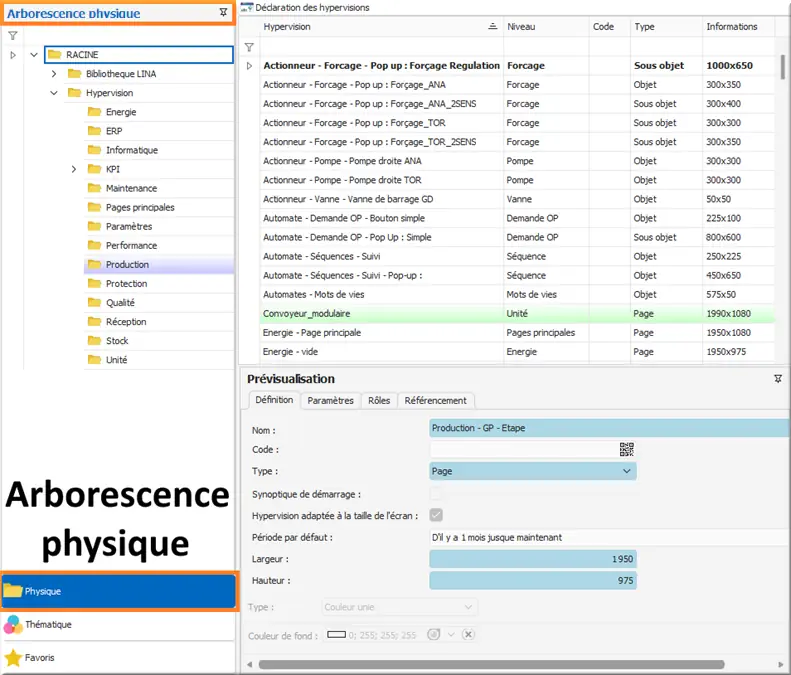Select the Convoyeur_modulaire row

tap(518, 313)
